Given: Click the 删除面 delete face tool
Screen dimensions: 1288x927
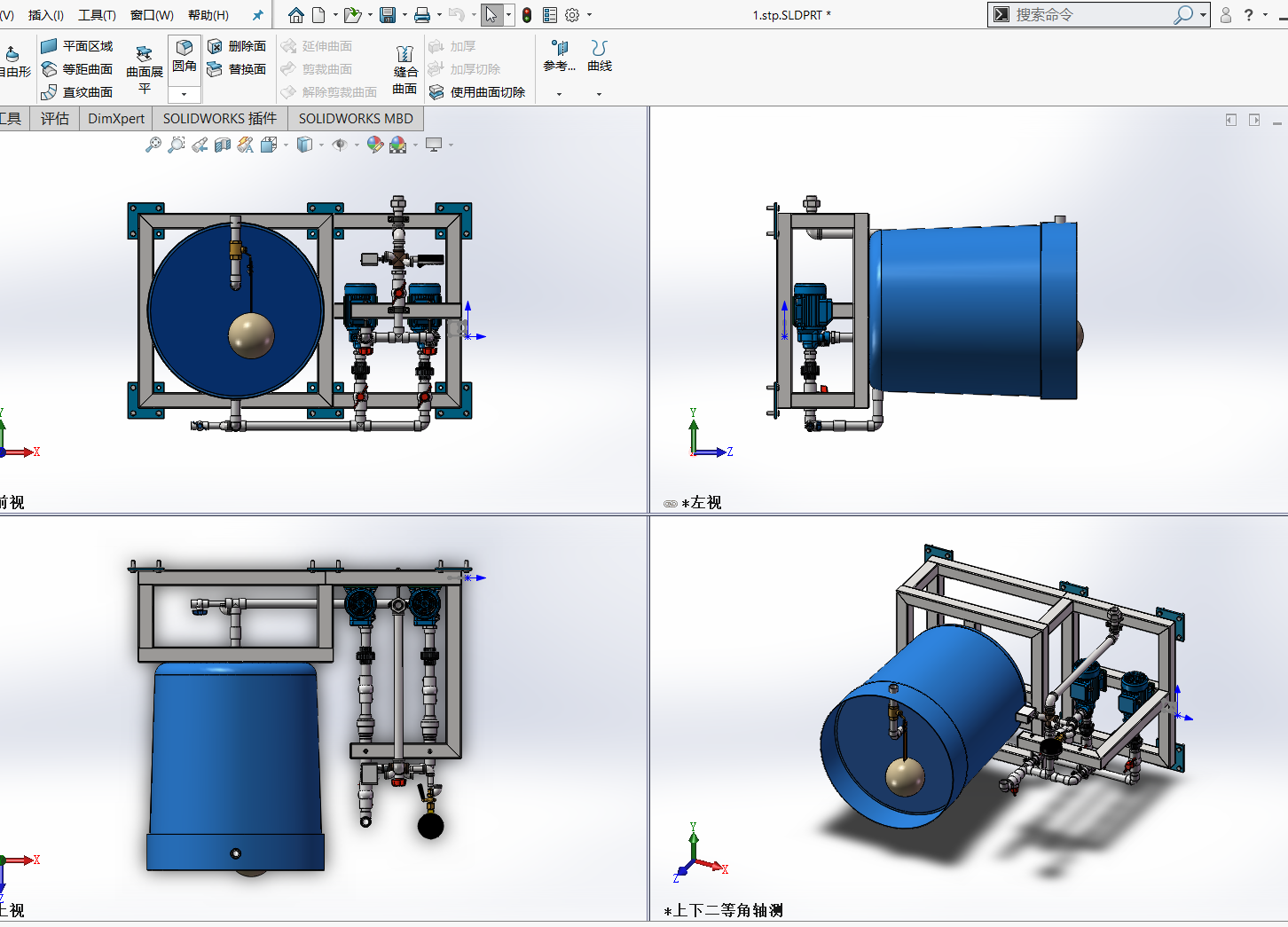Looking at the screenshot, I should (237, 46).
